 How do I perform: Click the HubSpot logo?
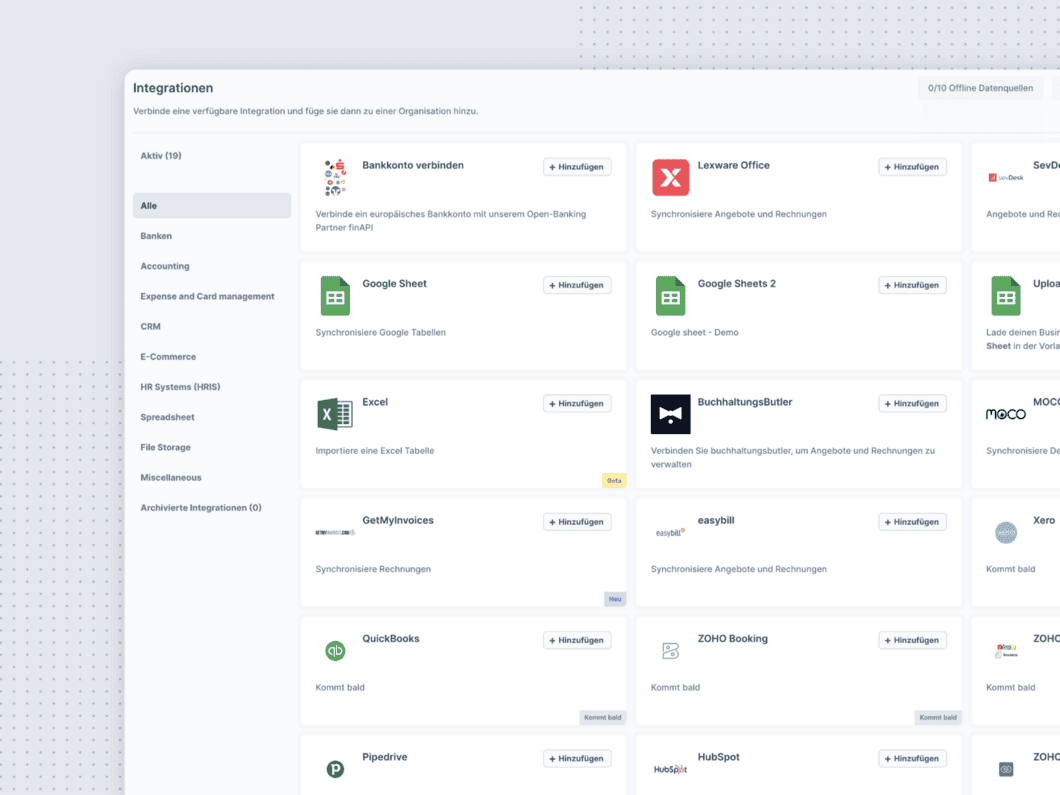click(670, 769)
